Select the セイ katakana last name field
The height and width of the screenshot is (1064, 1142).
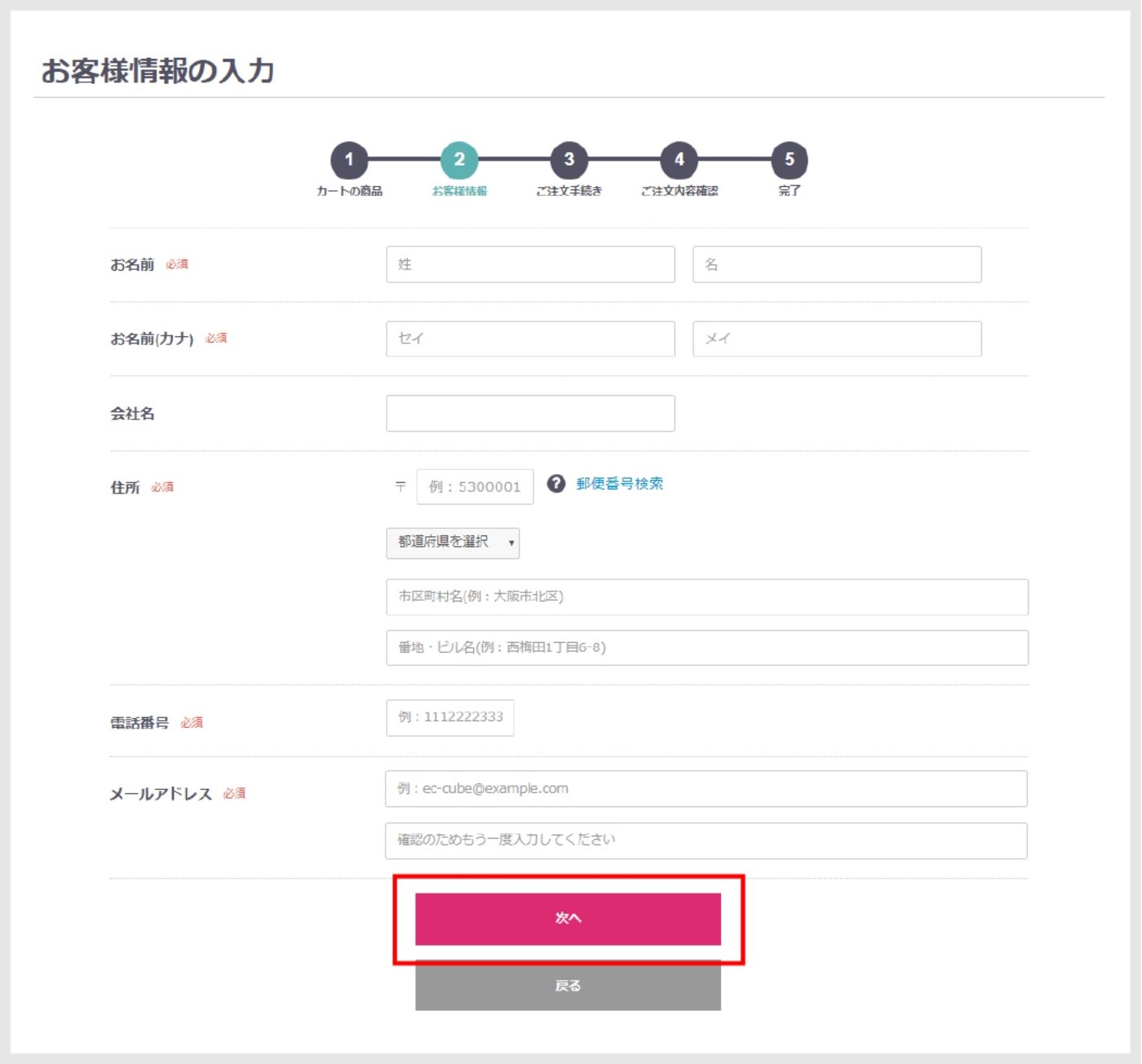point(530,339)
